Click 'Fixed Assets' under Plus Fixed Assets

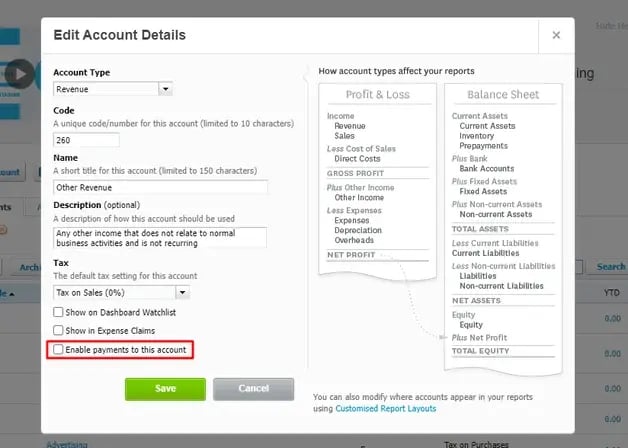tap(483, 191)
